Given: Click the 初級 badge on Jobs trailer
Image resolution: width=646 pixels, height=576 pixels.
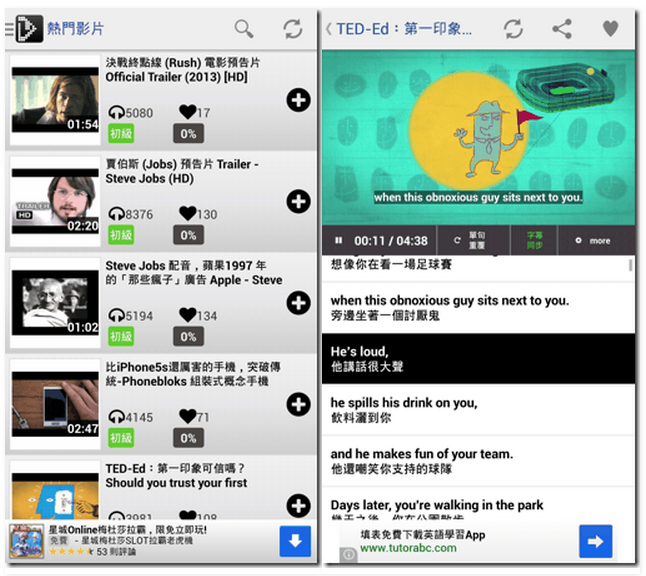Looking at the screenshot, I should 121,235.
